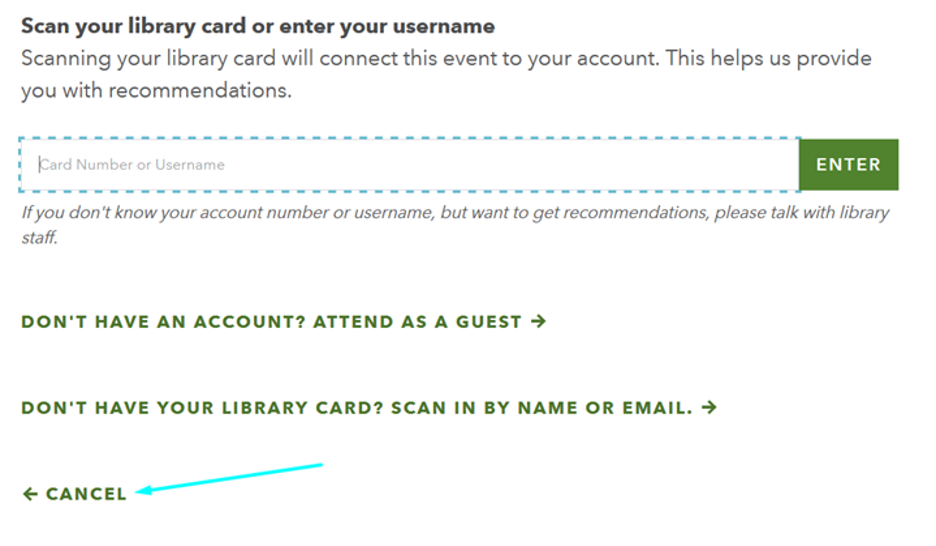Click the 'Scanning your library card' description text
The image size is (936, 546).
pos(446,58)
